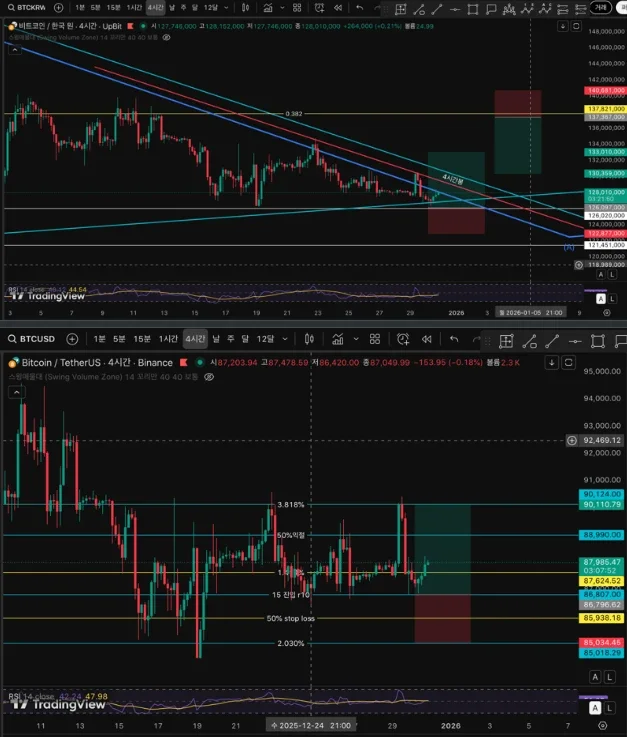
Task: Select grid table drawing tool in top floating toolbar
Action: click(x=400, y=9)
